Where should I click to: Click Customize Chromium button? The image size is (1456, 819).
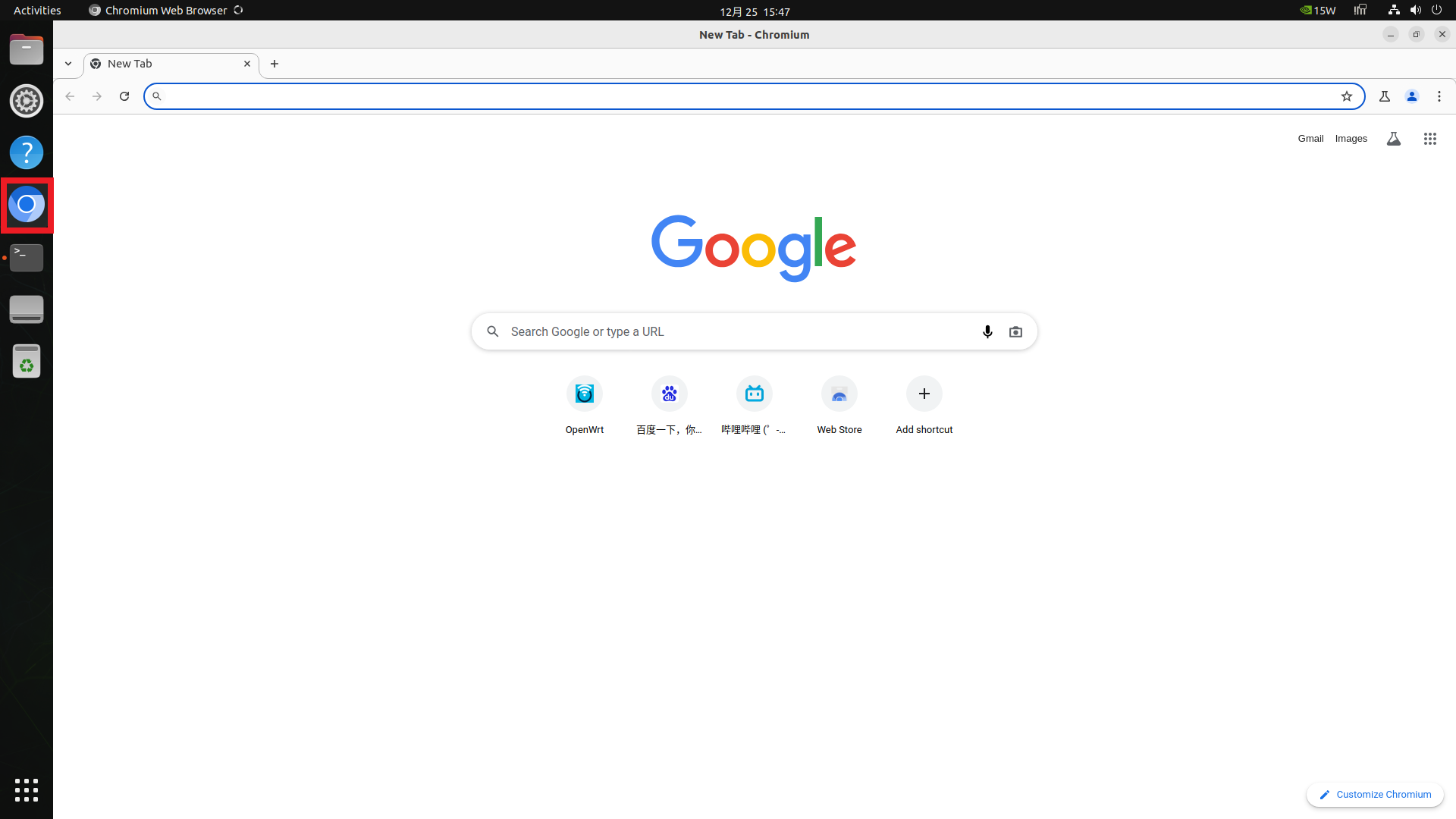point(1375,795)
